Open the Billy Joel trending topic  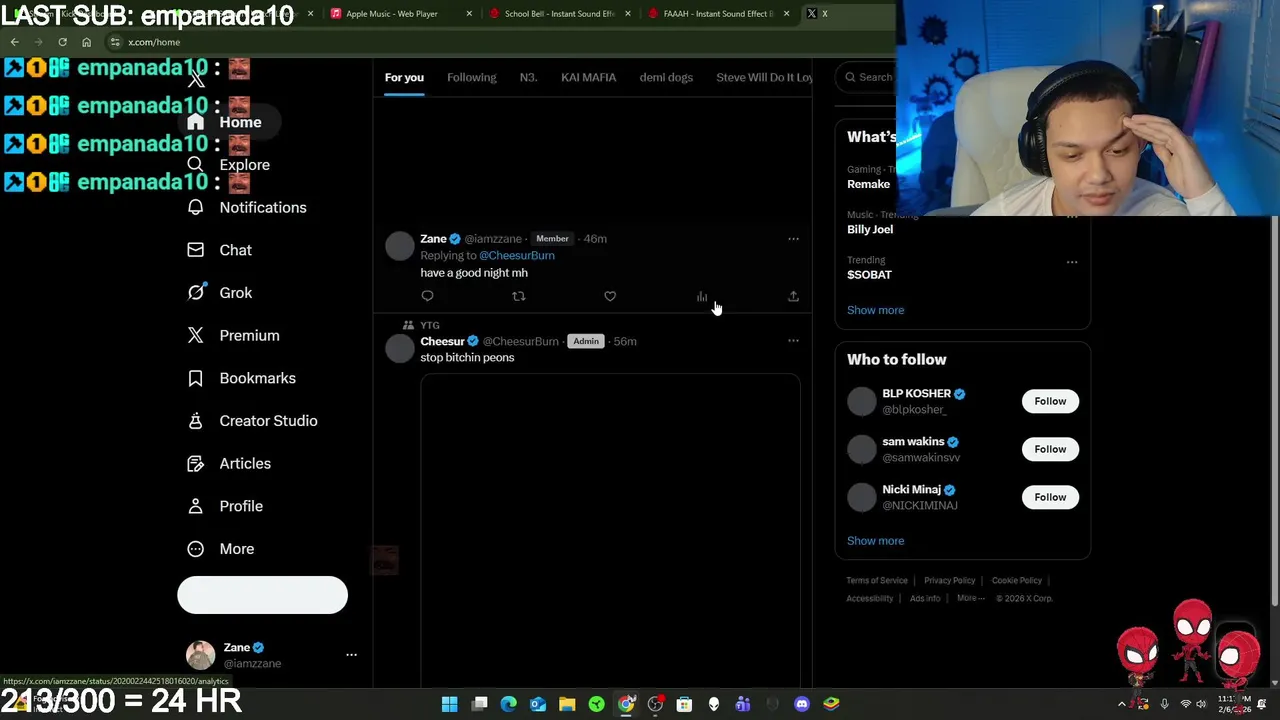point(870,229)
